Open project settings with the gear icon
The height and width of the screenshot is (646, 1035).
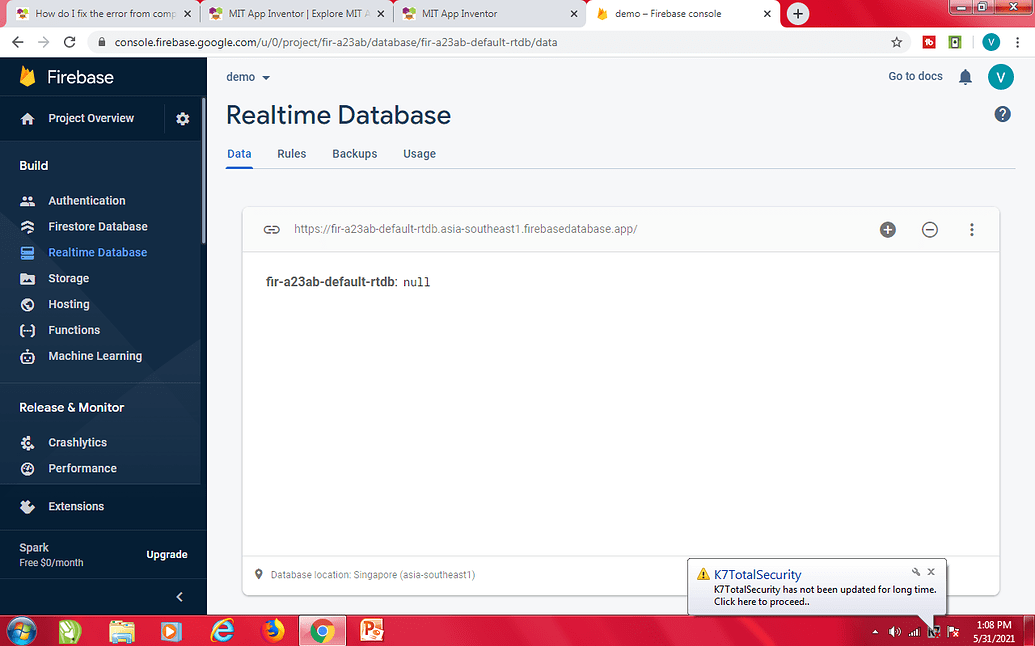[x=182, y=118]
